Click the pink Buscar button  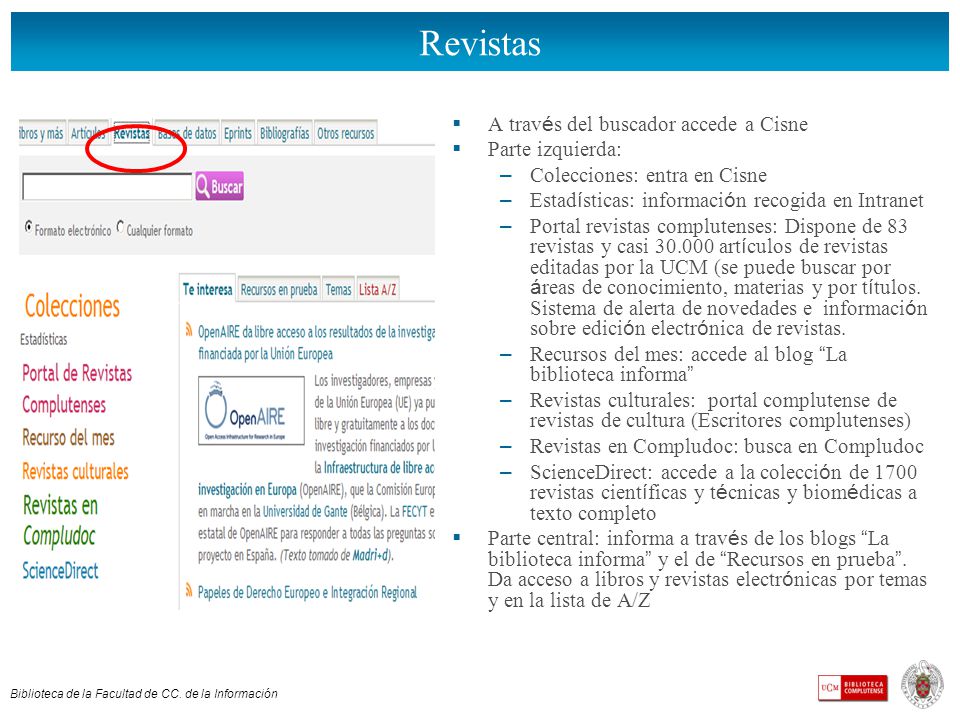tap(220, 186)
